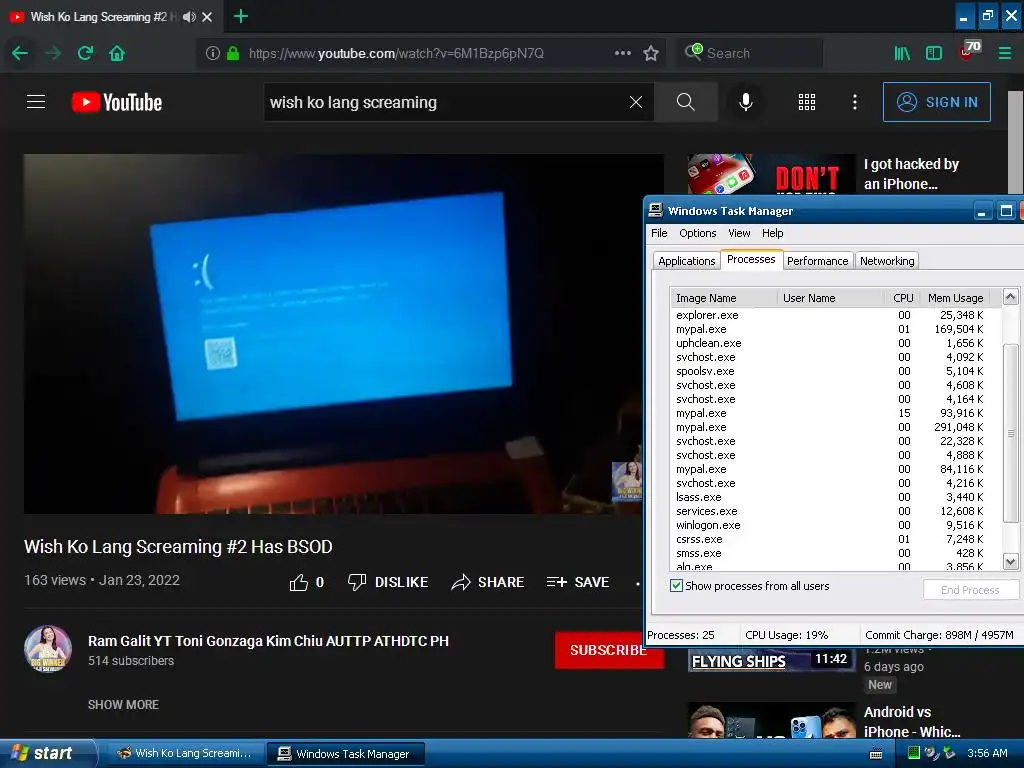This screenshot has height=768, width=1024.
Task: Open the browser library icon
Action: point(902,53)
